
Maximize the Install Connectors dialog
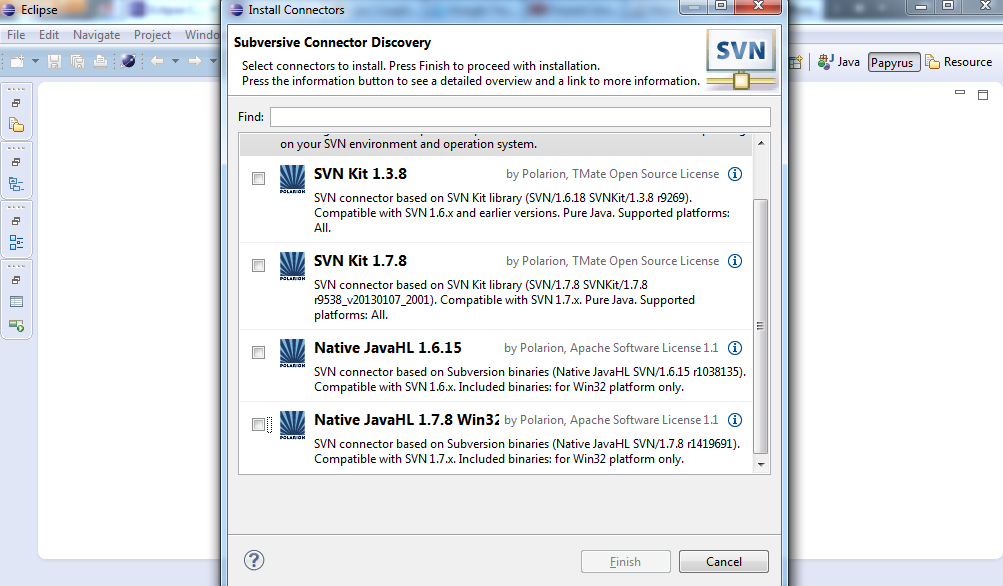721,6
